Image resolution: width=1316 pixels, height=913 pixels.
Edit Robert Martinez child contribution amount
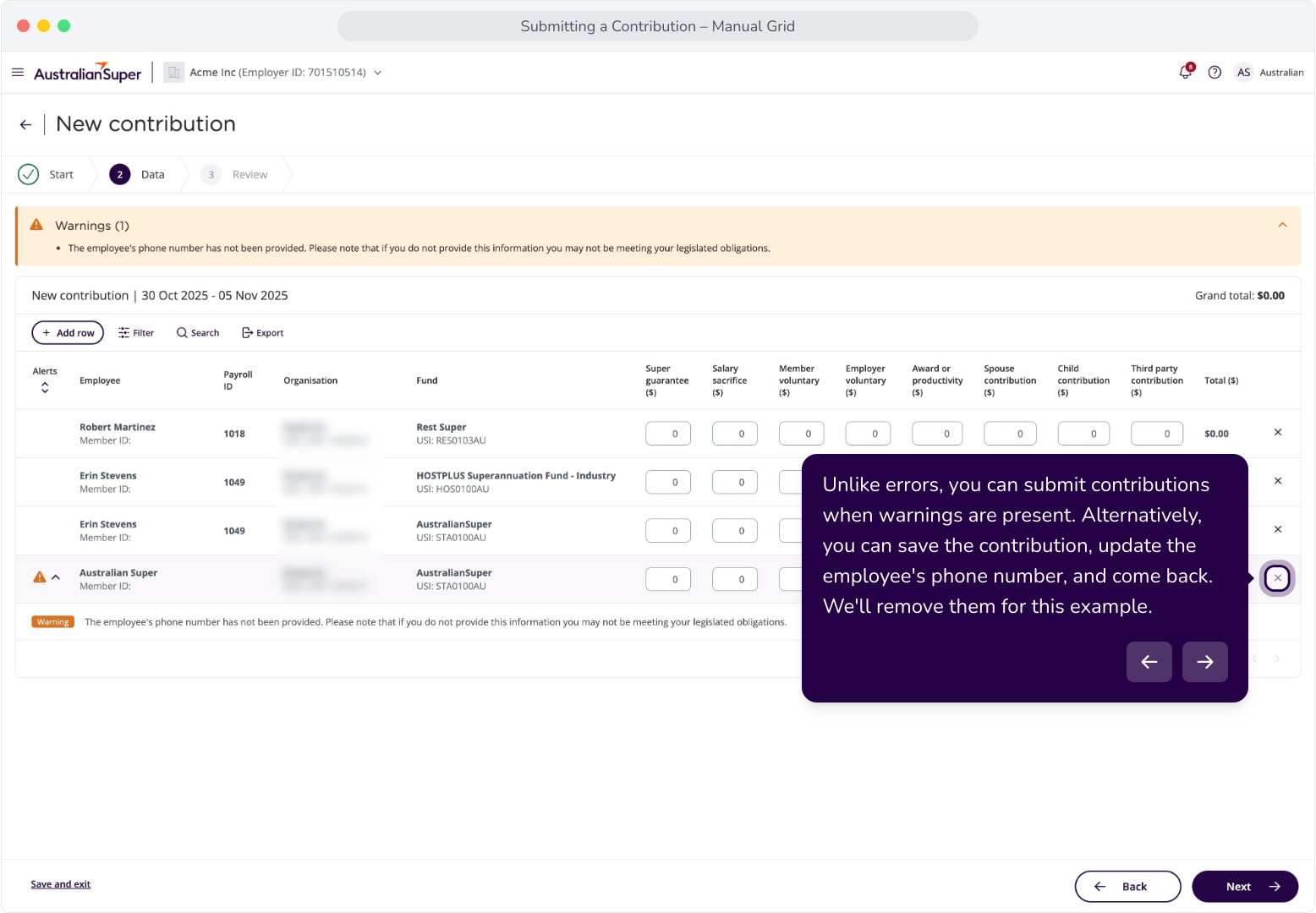pos(1084,434)
